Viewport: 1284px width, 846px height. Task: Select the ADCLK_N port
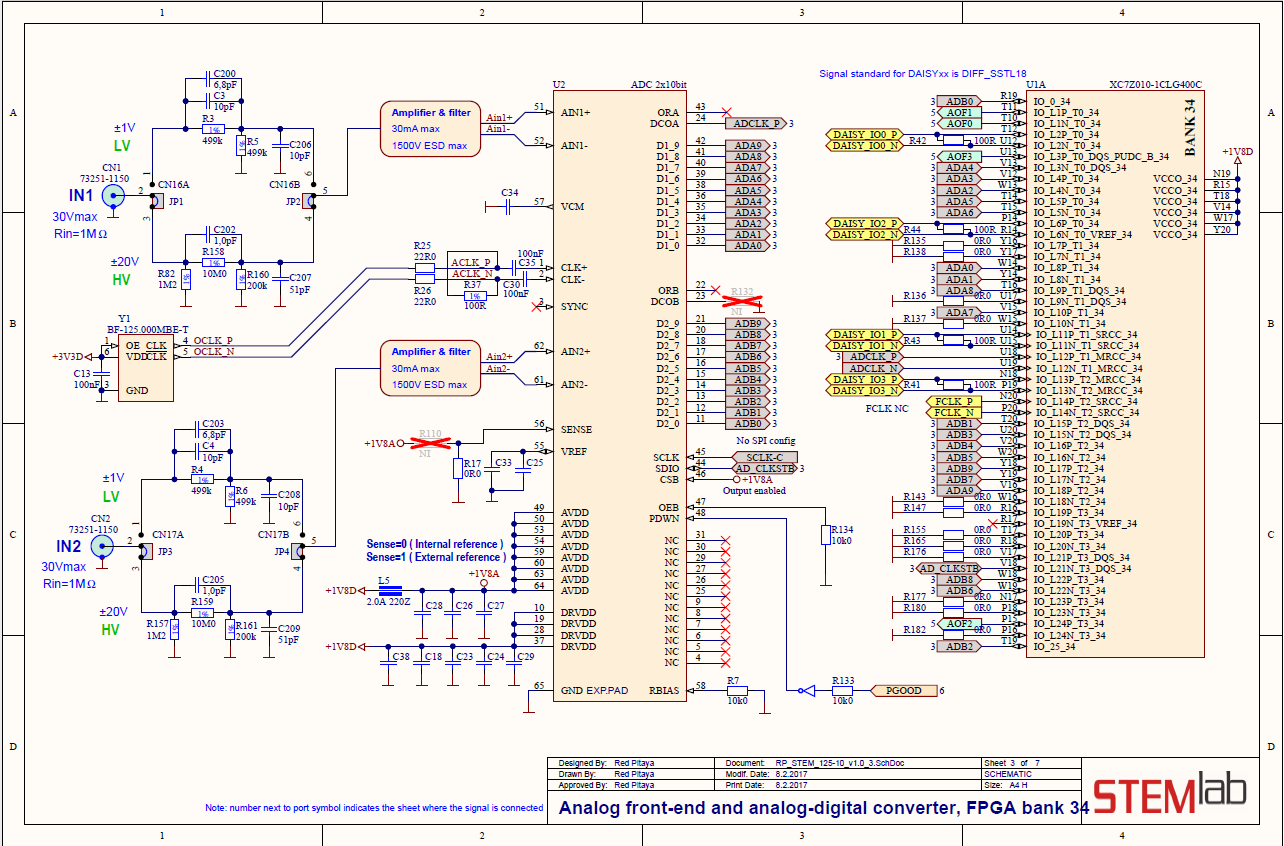872,368
